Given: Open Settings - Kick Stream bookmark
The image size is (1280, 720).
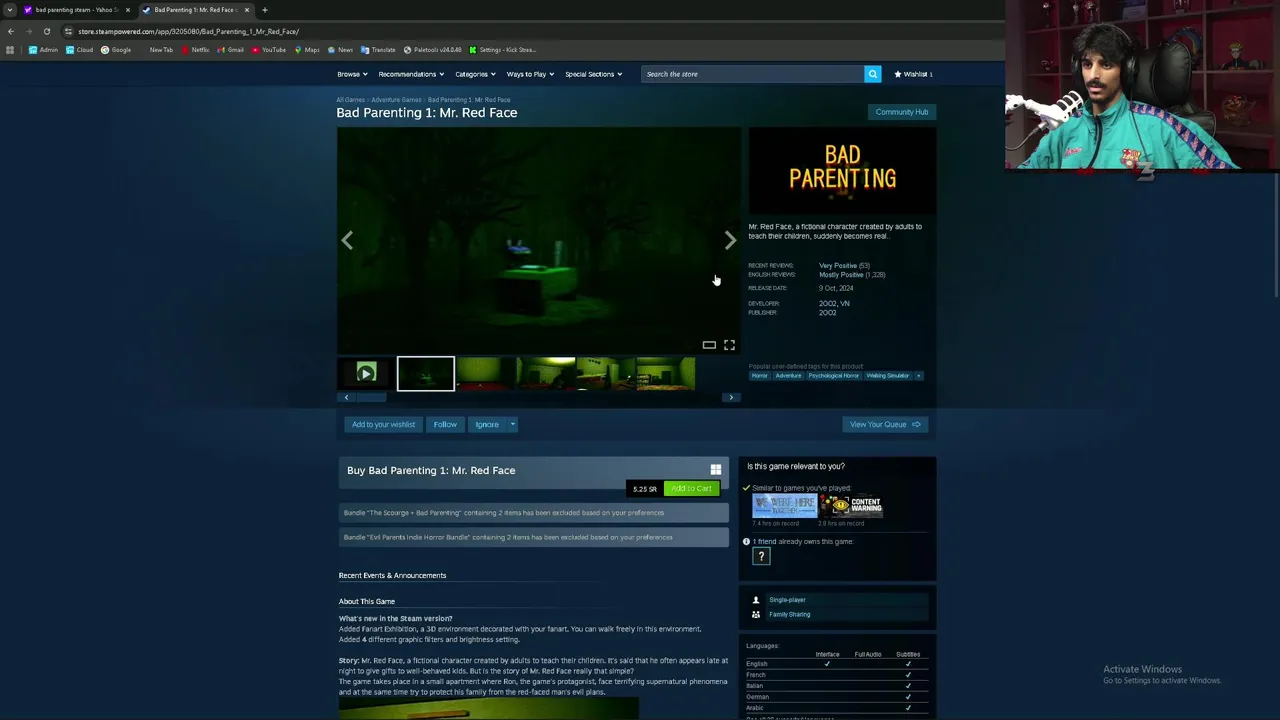Looking at the screenshot, I should pyautogui.click(x=502, y=50).
